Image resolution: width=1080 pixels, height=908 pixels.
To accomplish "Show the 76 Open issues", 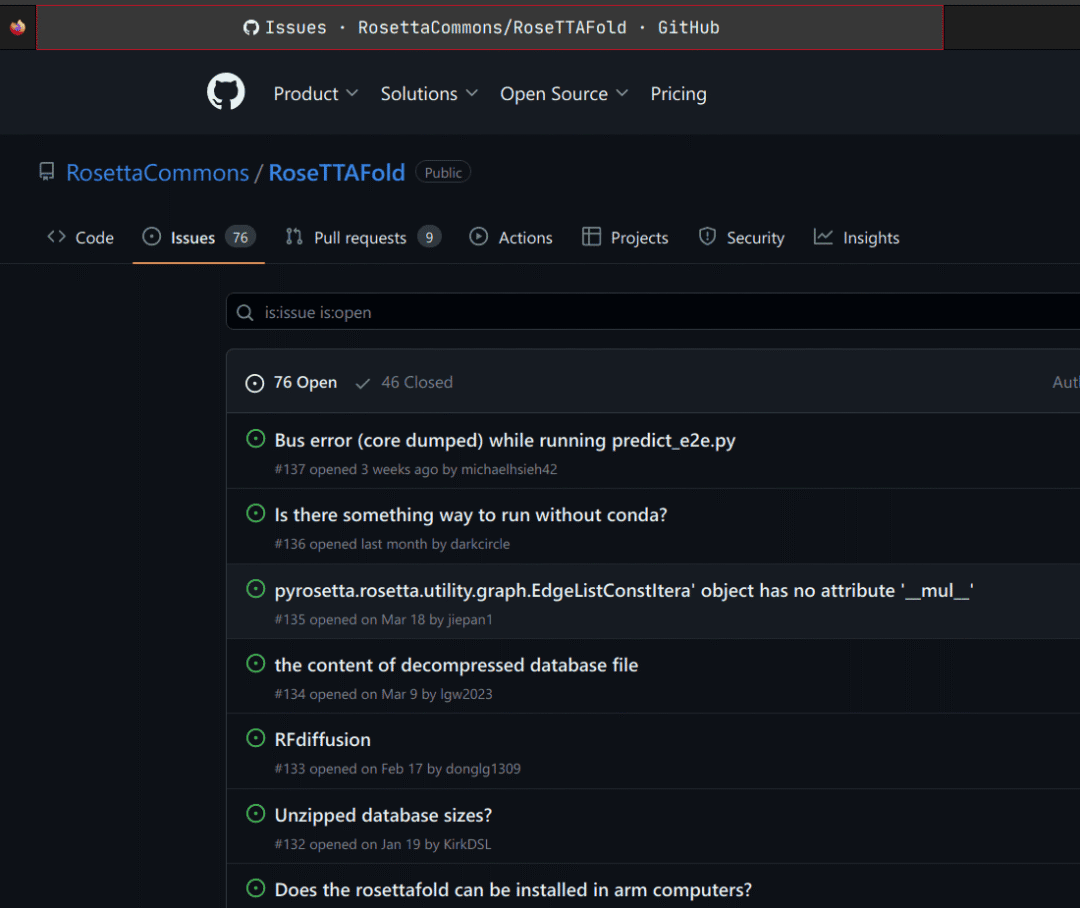I will click(x=291, y=382).
